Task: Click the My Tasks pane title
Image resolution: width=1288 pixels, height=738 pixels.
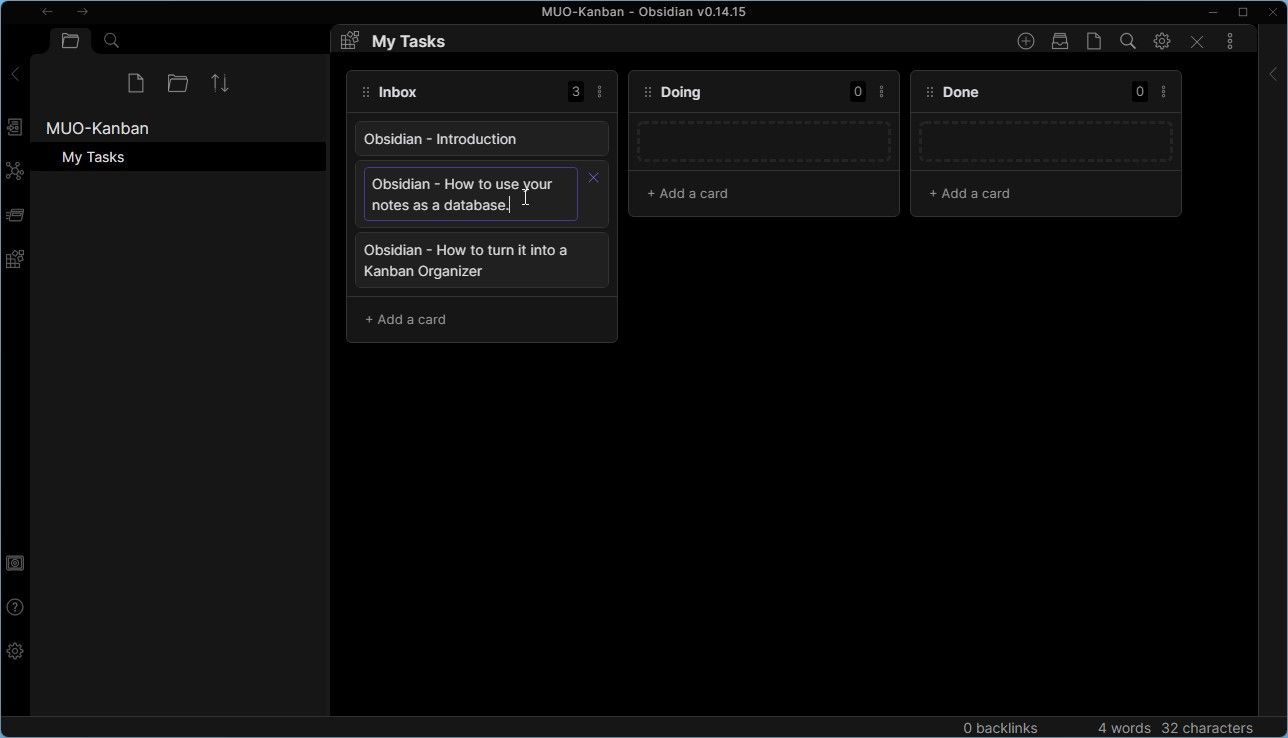Action: tap(408, 41)
